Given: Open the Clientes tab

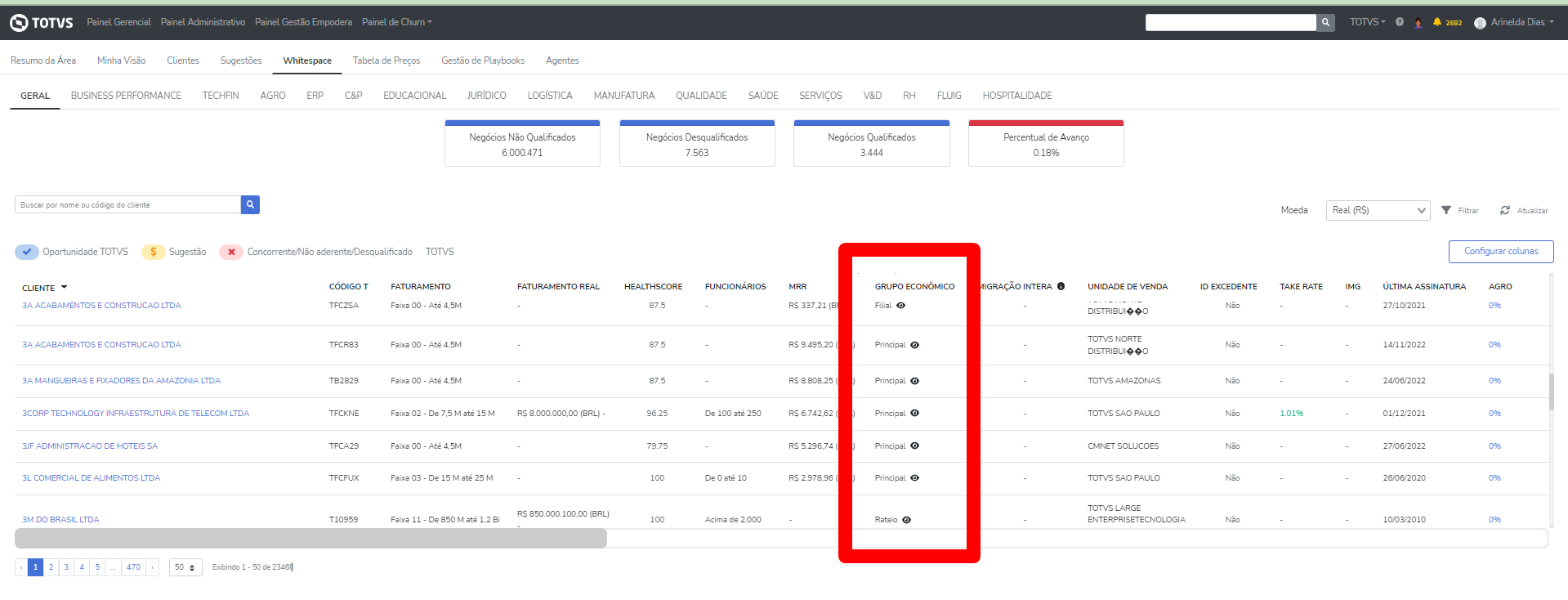Looking at the screenshot, I should [x=183, y=60].
